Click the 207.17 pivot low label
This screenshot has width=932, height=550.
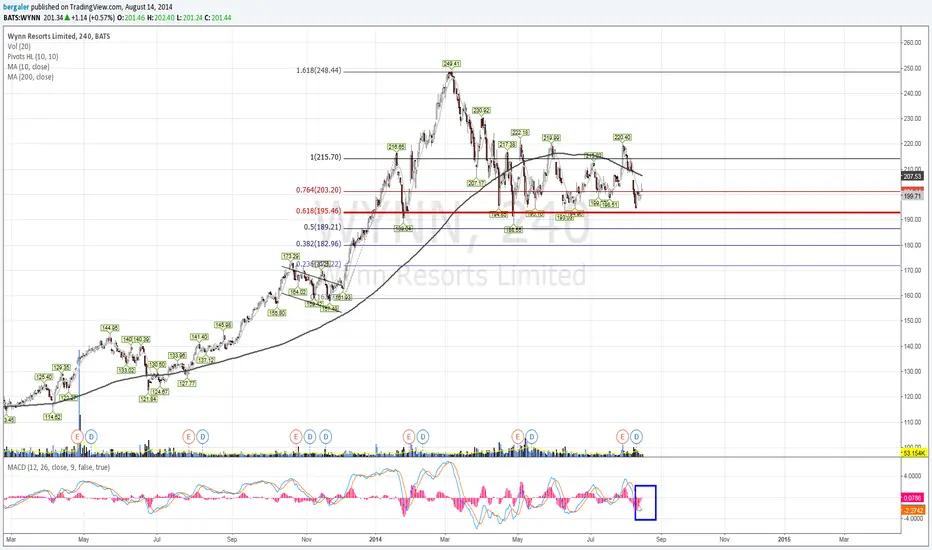[476, 183]
